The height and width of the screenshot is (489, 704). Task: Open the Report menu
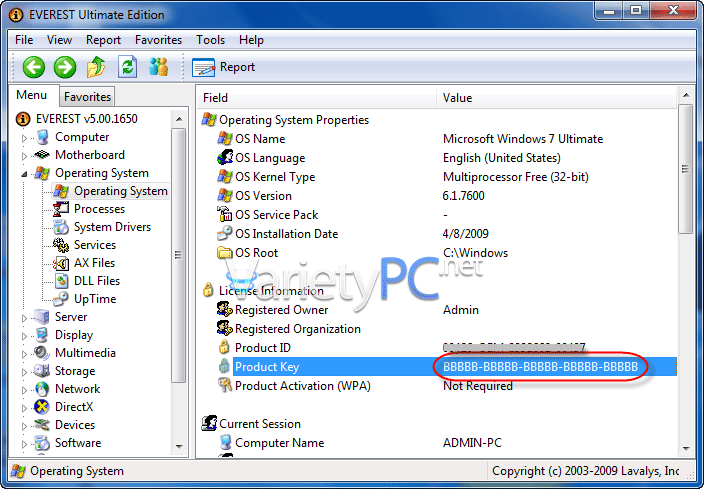click(103, 40)
